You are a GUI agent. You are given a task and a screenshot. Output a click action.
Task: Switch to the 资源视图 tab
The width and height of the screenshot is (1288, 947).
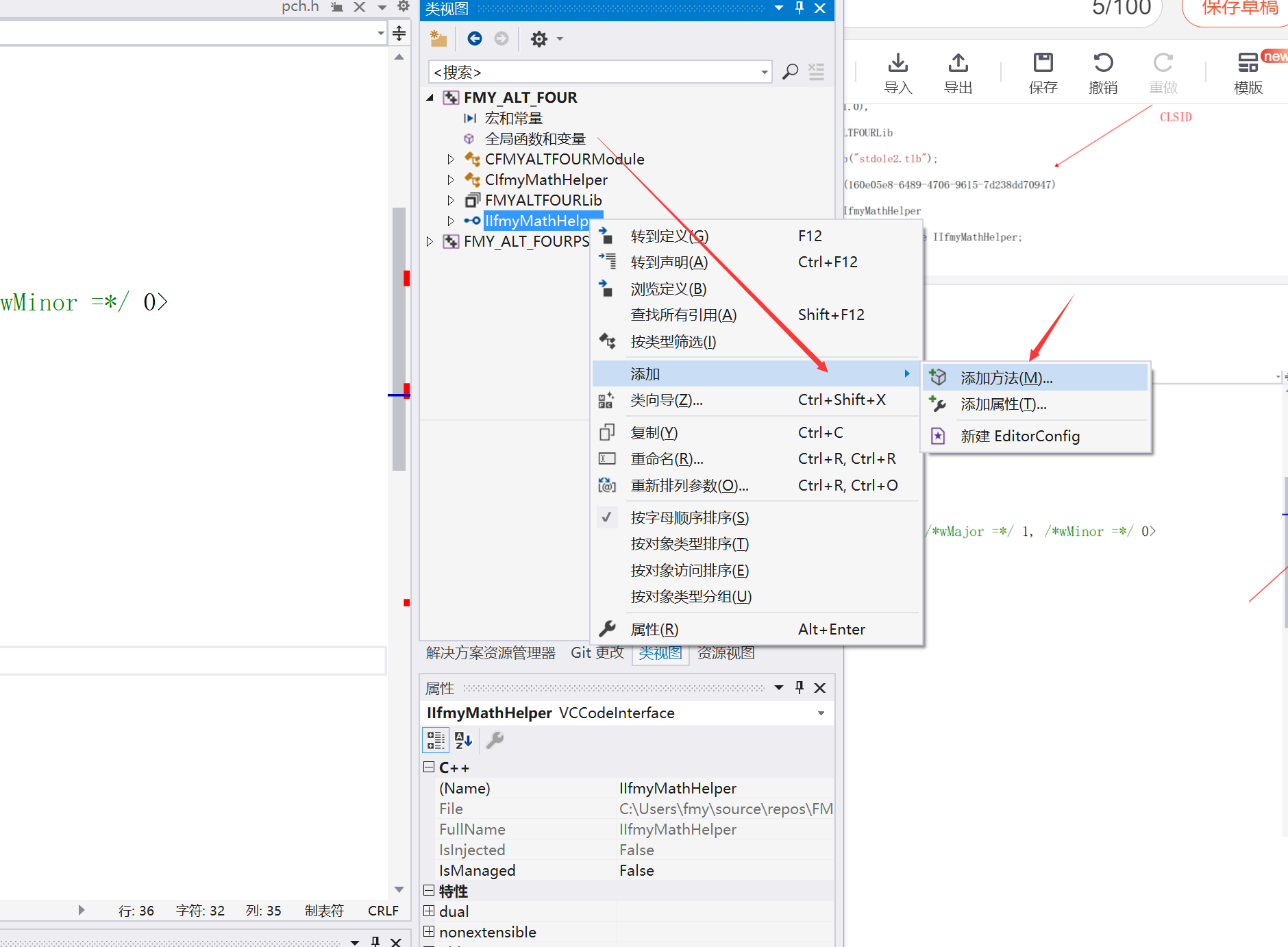[726, 653]
